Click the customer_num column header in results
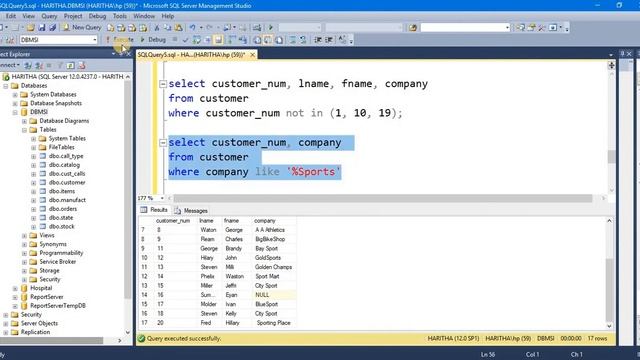The width and height of the screenshot is (640, 360). (173, 221)
